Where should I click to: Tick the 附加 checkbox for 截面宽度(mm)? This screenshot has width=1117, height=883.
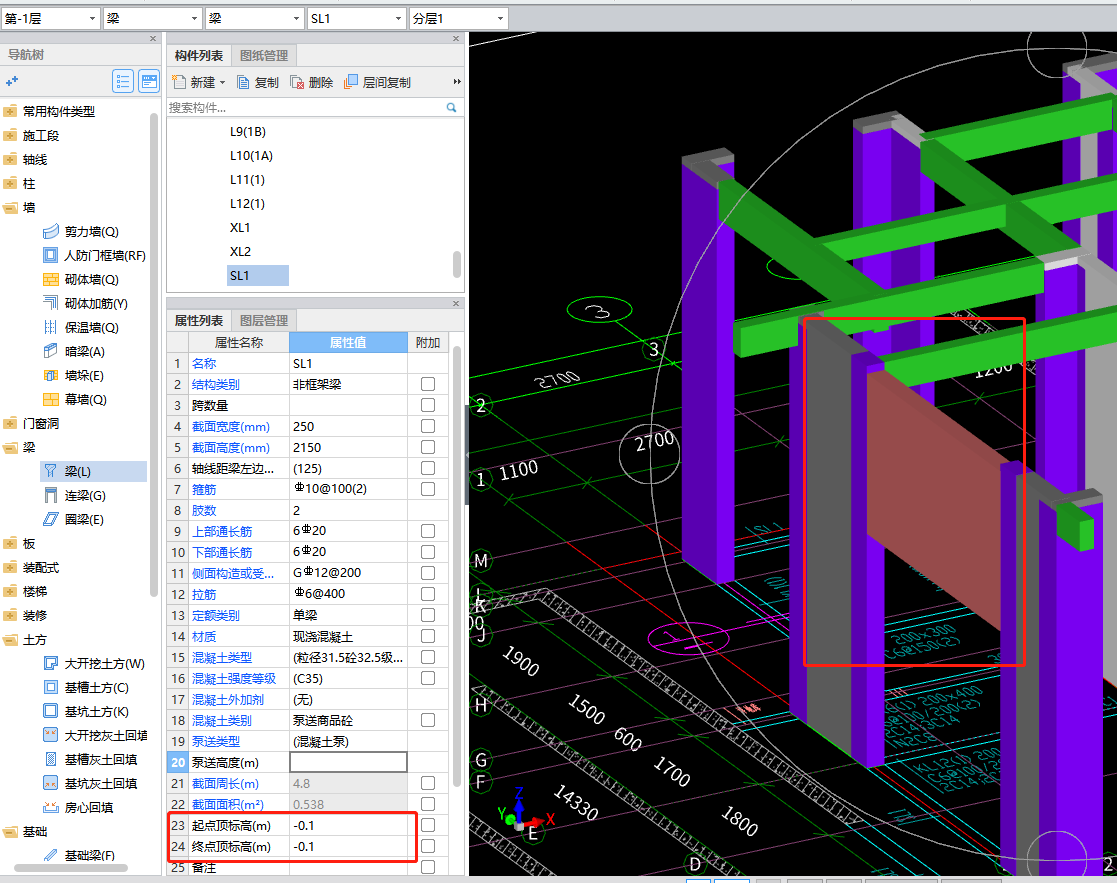tap(427, 426)
